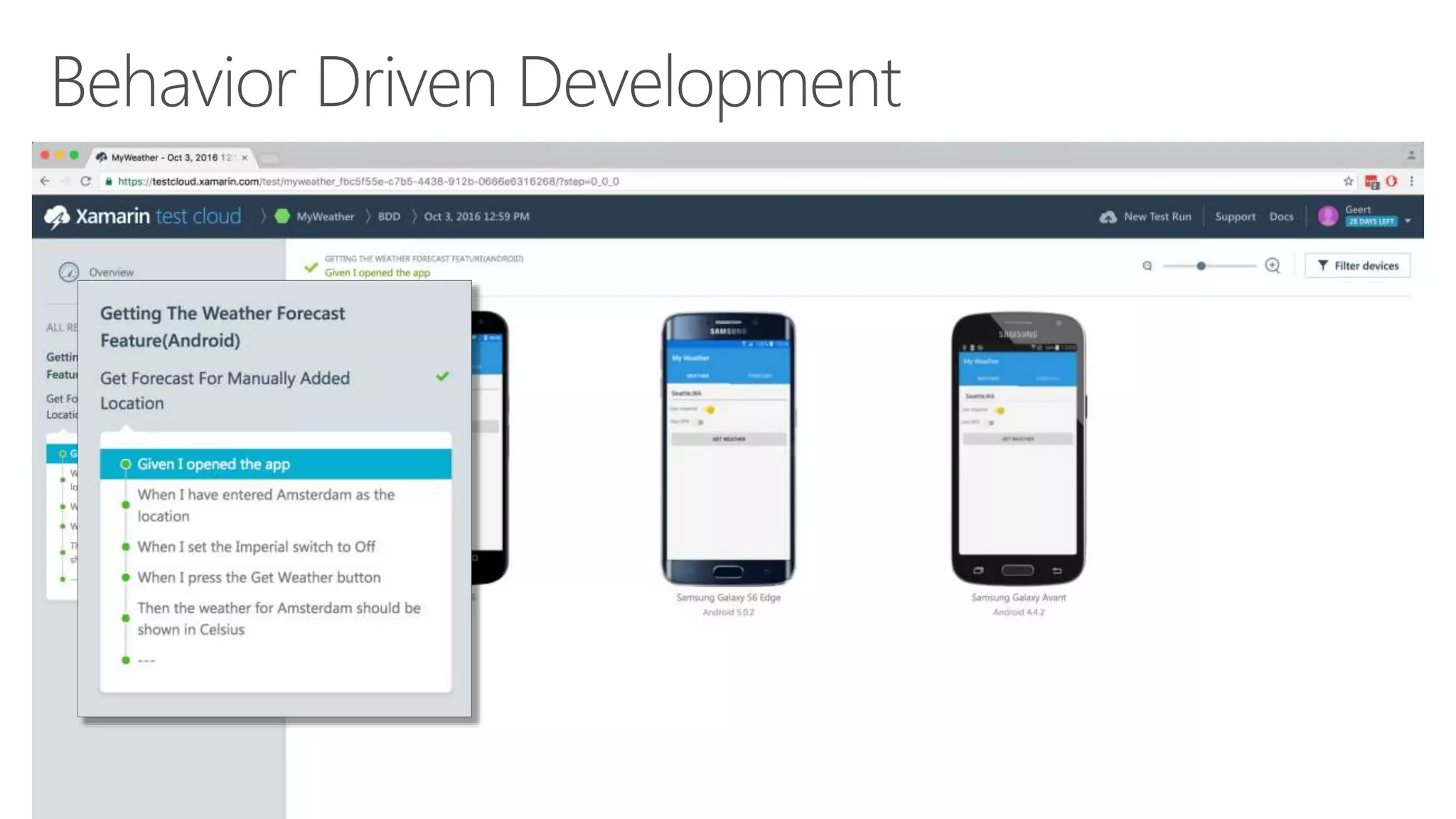Open the Overview link in sidebar
The image size is (1456, 819).
(x=111, y=272)
